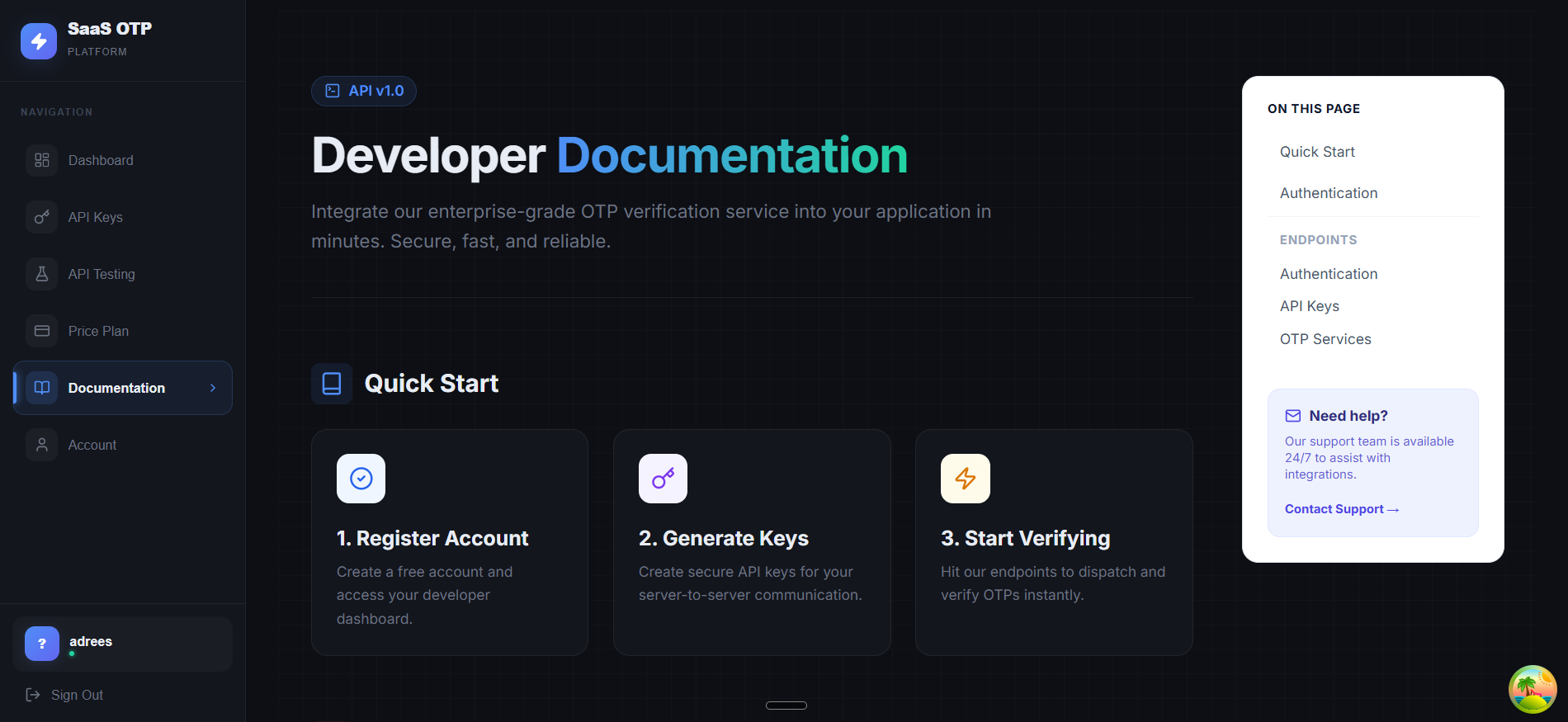
Task: Select the Documentation sidebar label
Action: [116, 388]
